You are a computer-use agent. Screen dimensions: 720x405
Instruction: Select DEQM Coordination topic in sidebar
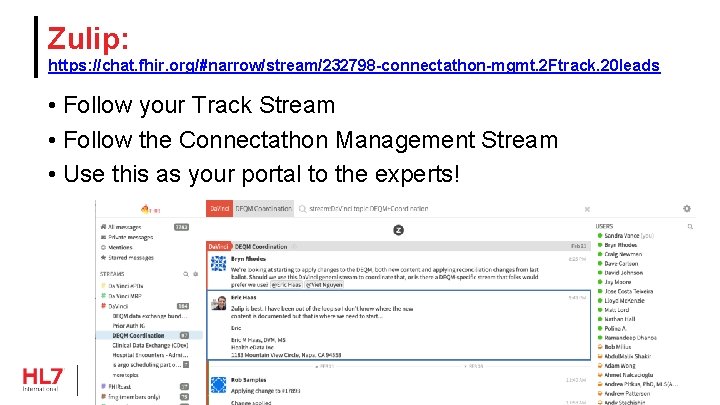[138, 336]
